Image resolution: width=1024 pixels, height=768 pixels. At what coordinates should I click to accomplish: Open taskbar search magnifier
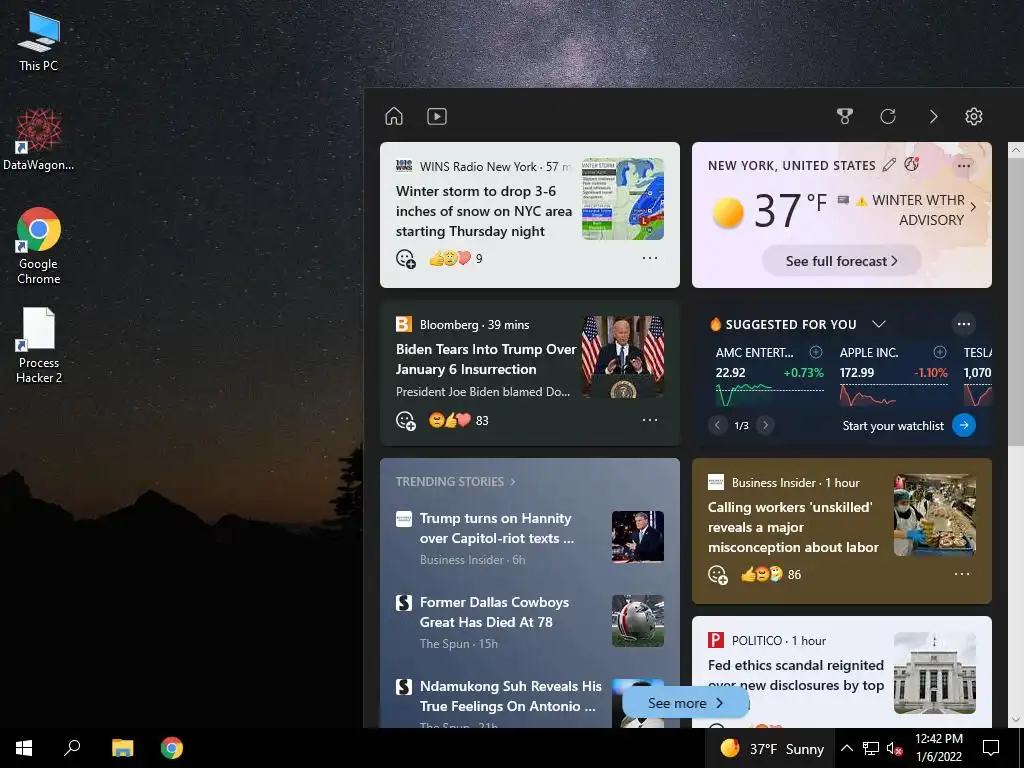pyautogui.click(x=72, y=748)
